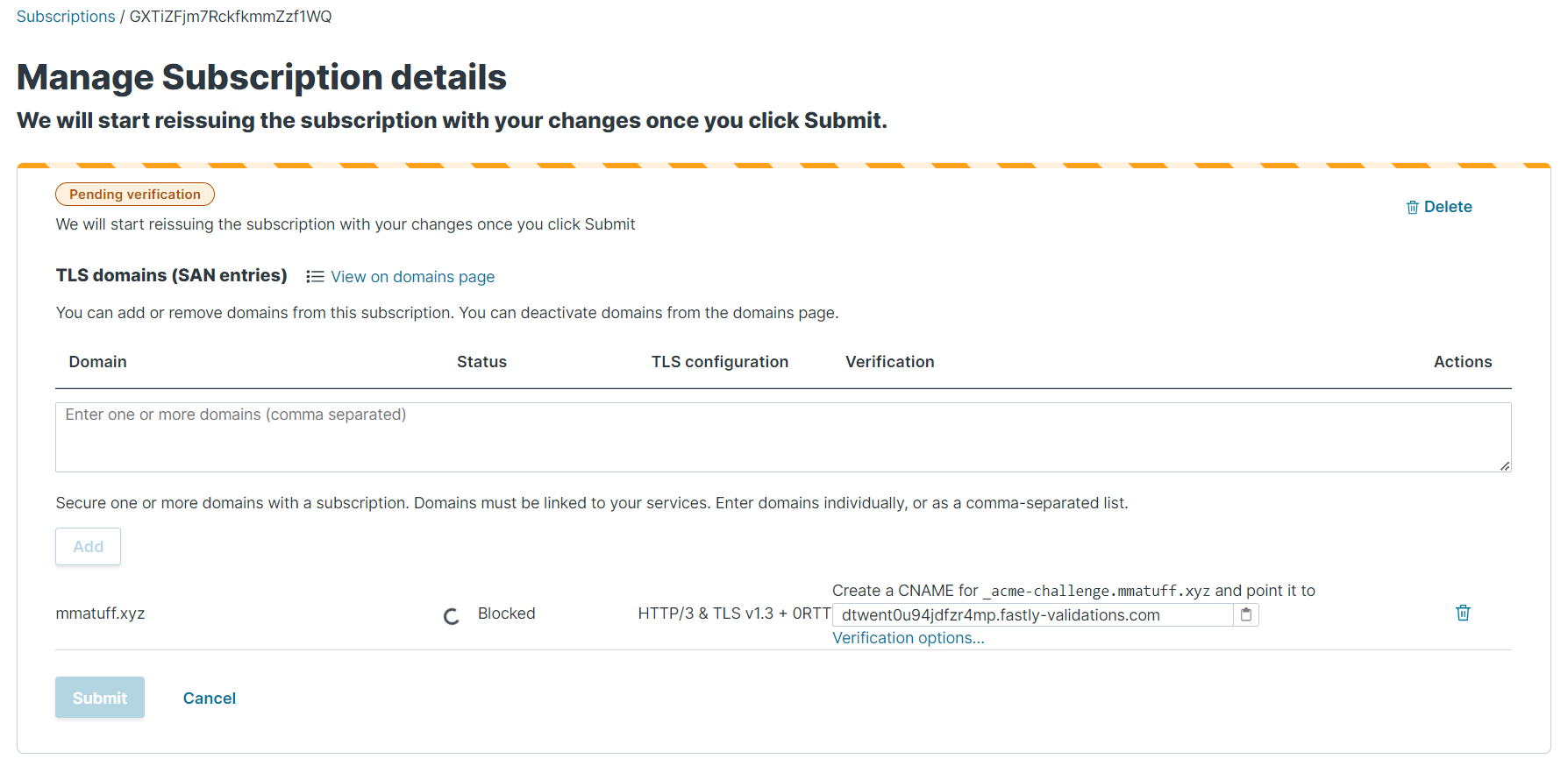Copy the CNAME value using clipboard icon
1568x766 pixels.
(1245, 615)
